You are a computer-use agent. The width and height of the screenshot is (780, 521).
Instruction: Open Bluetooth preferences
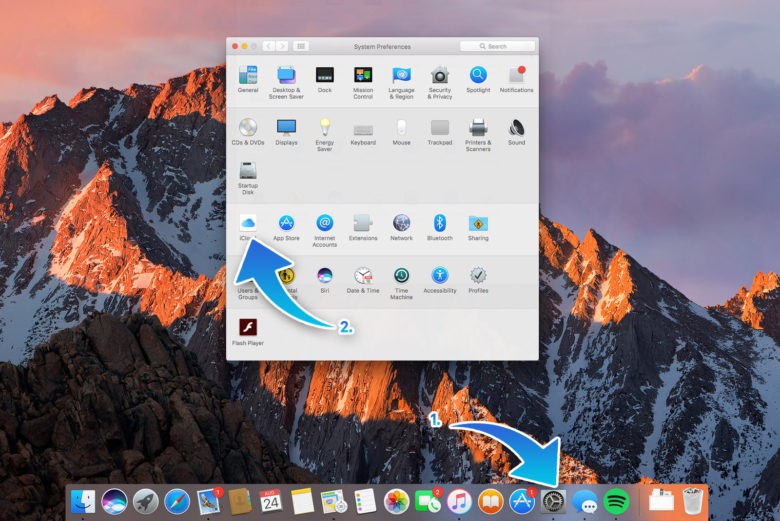[439, 224]
